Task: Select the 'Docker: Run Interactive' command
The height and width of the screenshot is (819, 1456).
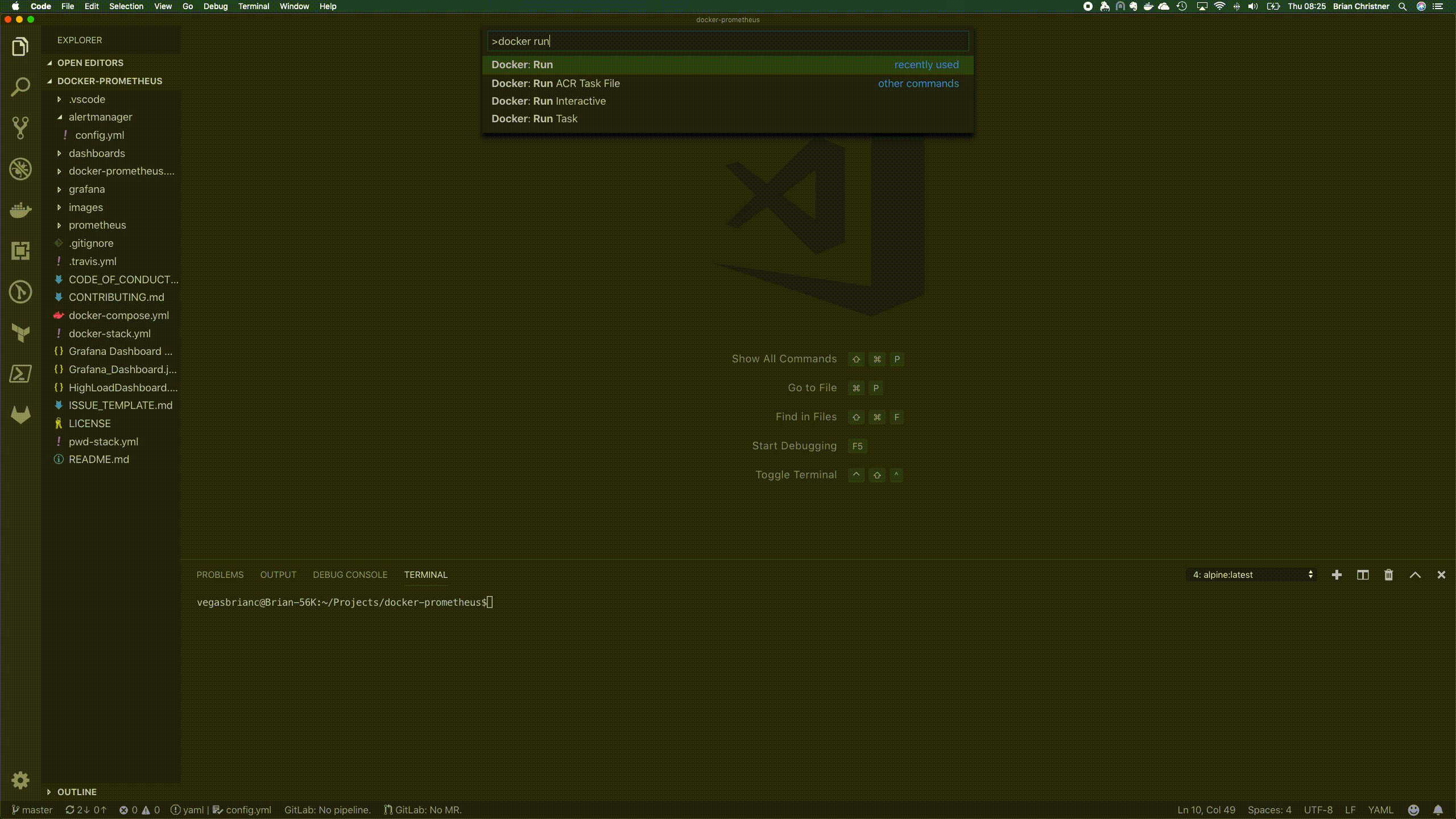Action: [x=548, y=101]
